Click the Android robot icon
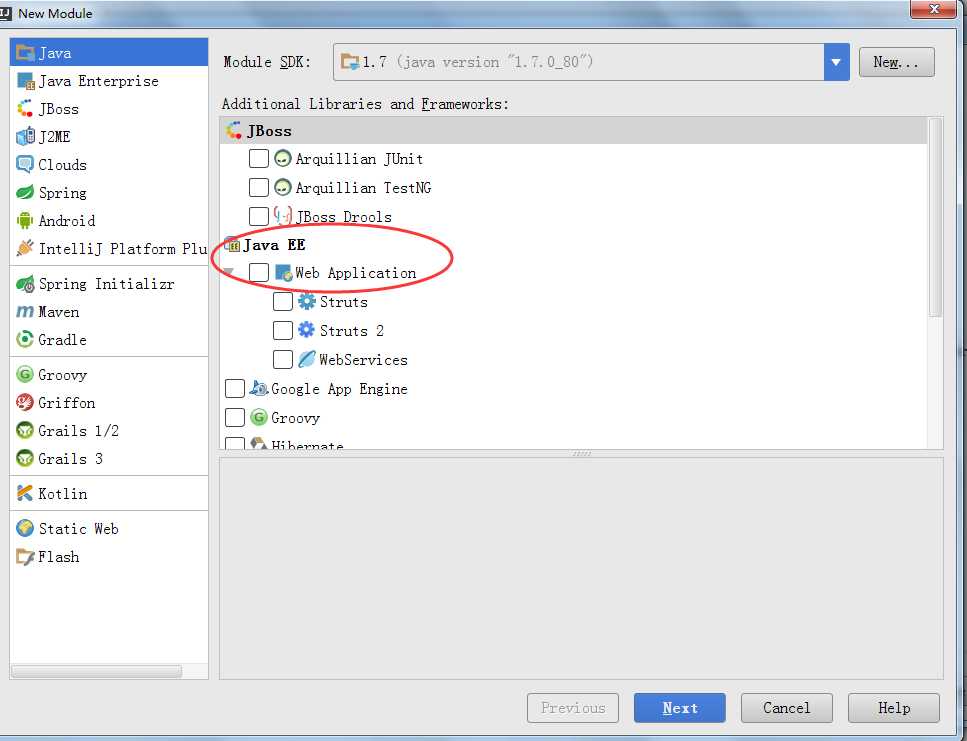This screenshot has width=967, height=741. [x=25, y=220]
